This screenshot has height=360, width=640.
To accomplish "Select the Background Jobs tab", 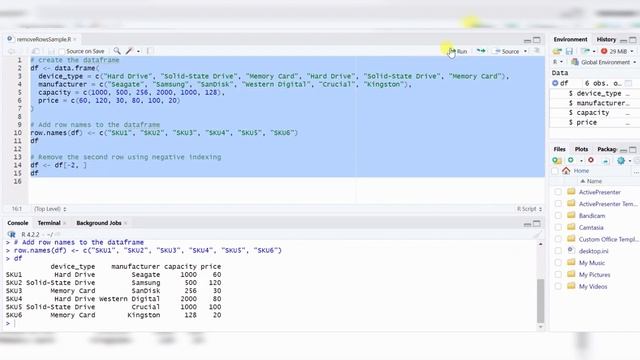I will [99, 223].
